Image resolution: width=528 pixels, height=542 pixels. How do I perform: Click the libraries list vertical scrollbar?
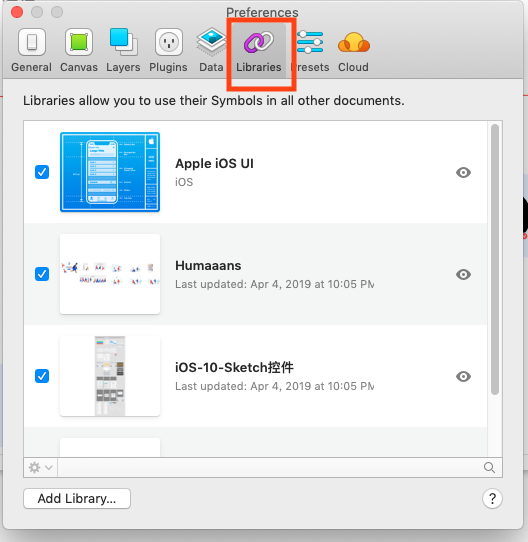coord(495,259)
